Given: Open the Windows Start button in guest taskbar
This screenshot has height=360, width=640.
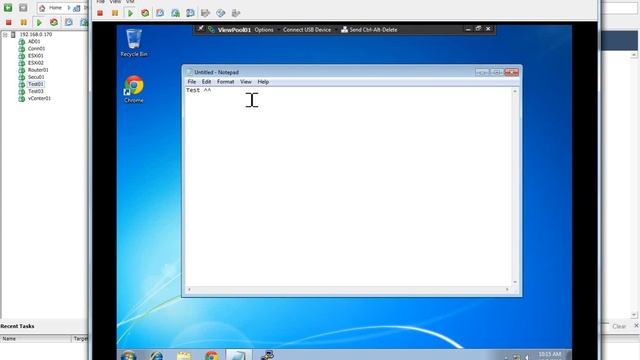Looking at the screenshot, I should click(x=128, y=356).
